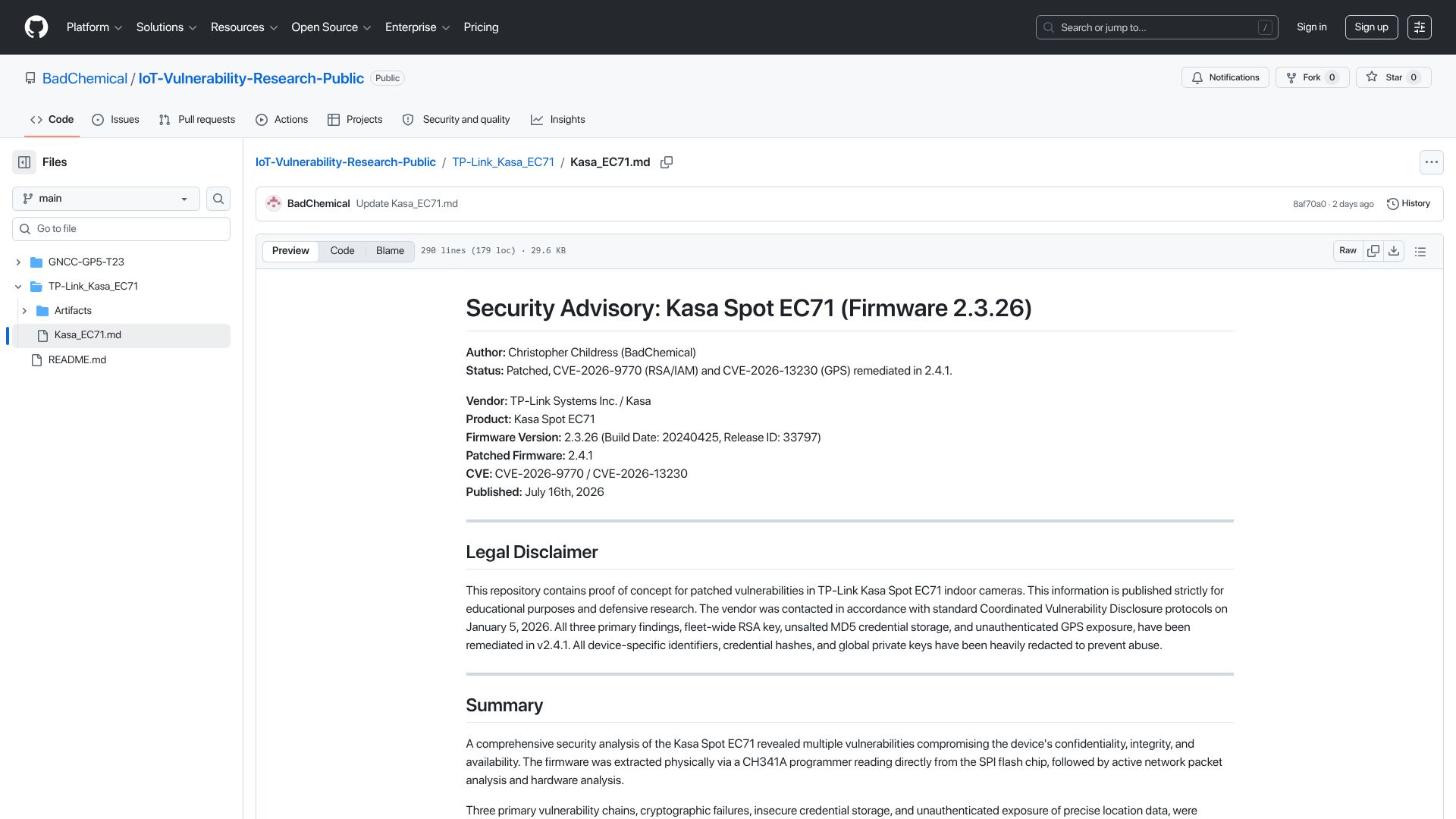Star the repository
This screenshot has height=819, width=1456.
1394,77
